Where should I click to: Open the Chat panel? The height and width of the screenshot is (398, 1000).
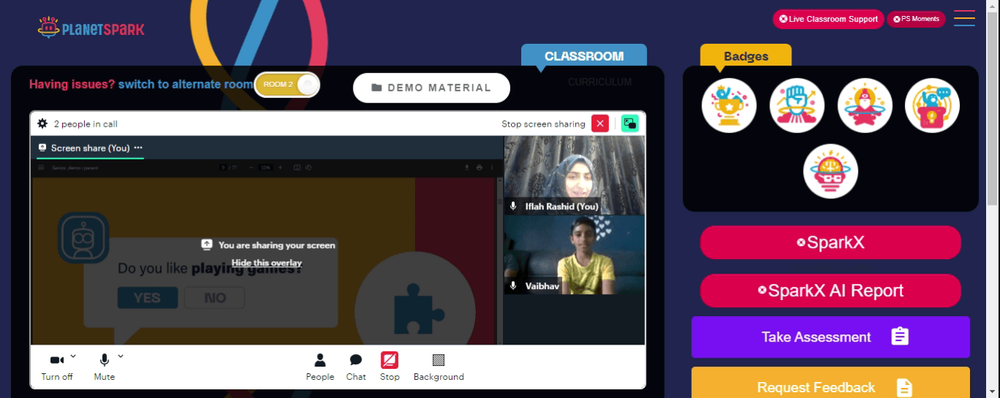point(356,368)
